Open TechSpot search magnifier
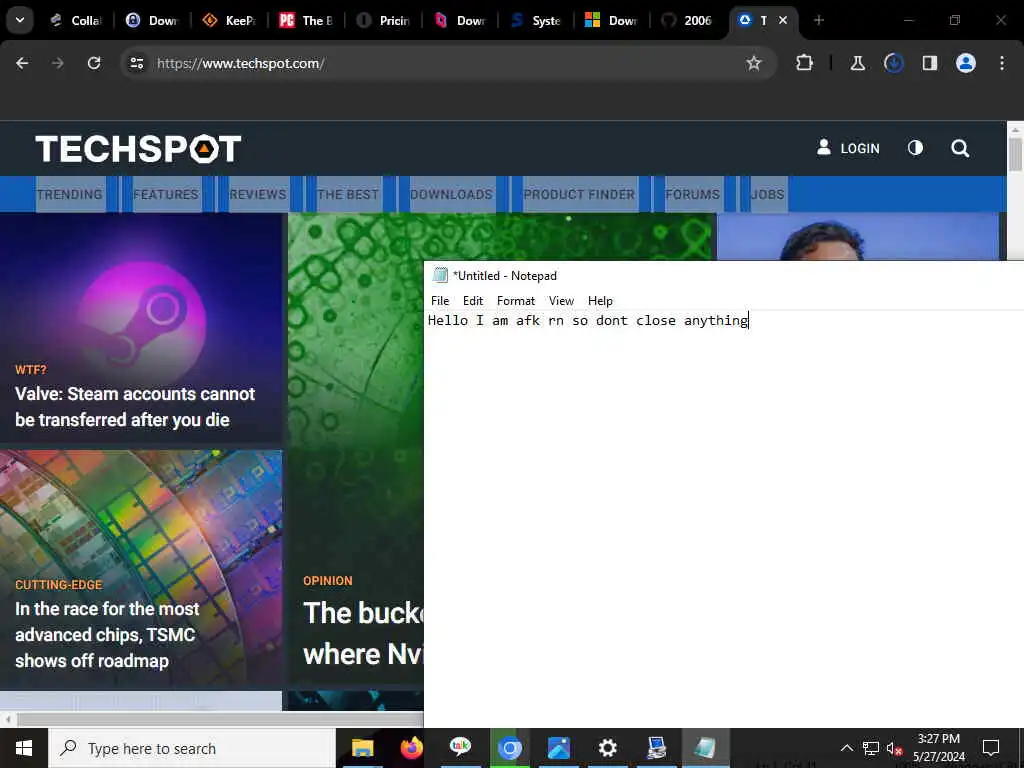Screen dimensions: 1024x768 pos(960,148)
